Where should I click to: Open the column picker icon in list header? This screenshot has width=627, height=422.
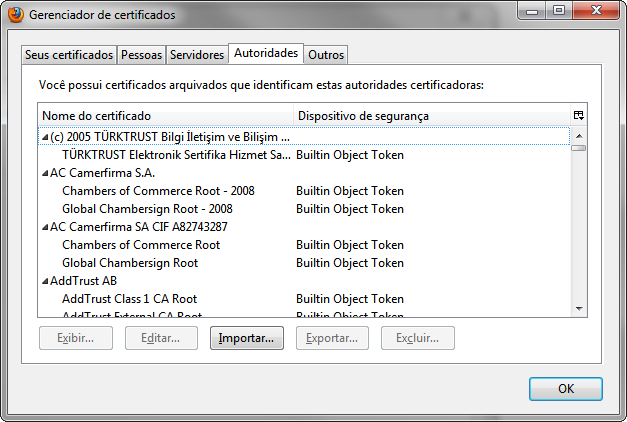click(x=579, y=116)
